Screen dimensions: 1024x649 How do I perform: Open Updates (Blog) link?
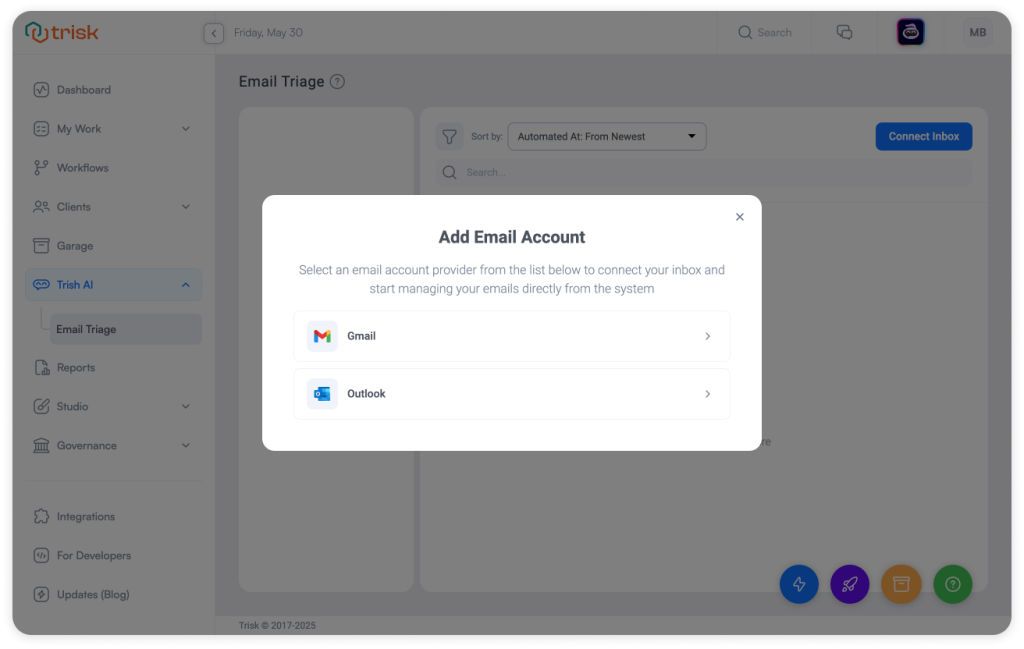(x=113, y=595)
